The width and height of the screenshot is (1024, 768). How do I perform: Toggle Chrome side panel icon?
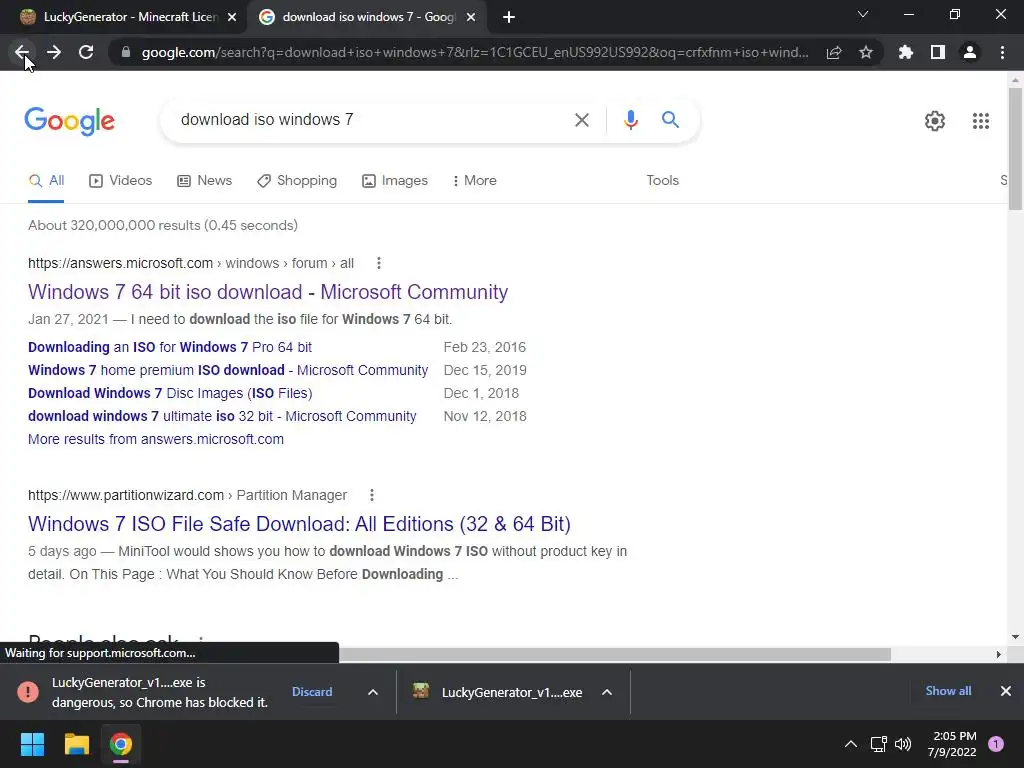pyautogui.click(x=938, y=52)
